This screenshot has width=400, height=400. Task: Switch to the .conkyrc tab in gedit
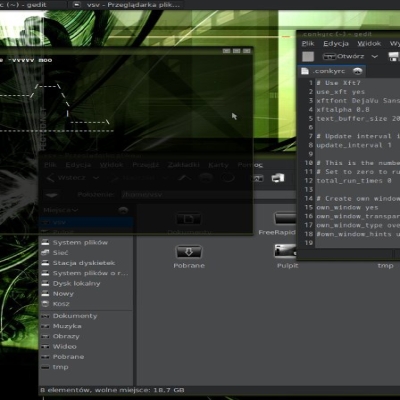[x=331, y=71]
